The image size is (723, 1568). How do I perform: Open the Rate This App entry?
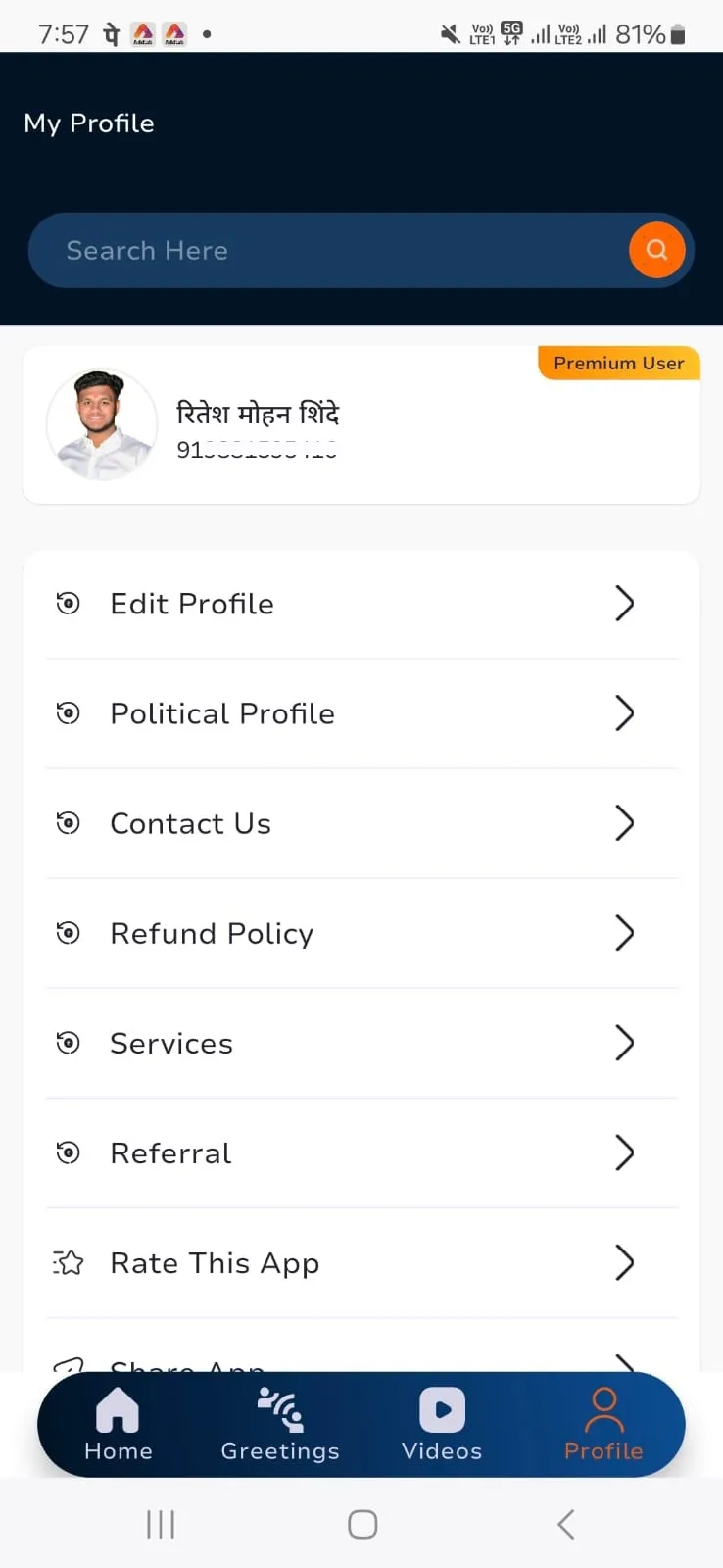[x=361, y=1262]
